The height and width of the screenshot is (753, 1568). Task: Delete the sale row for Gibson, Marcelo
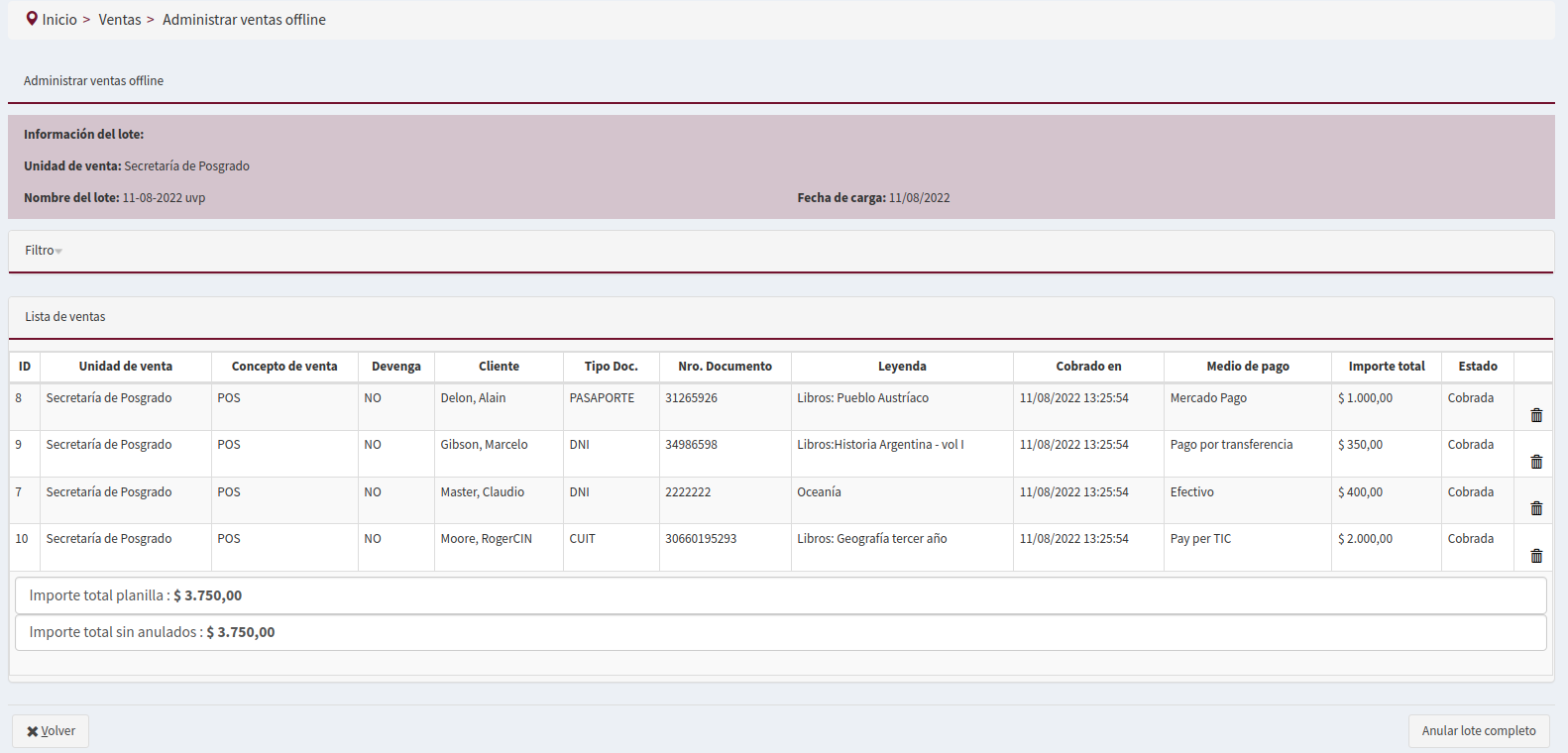click(x=1536, y=462)
